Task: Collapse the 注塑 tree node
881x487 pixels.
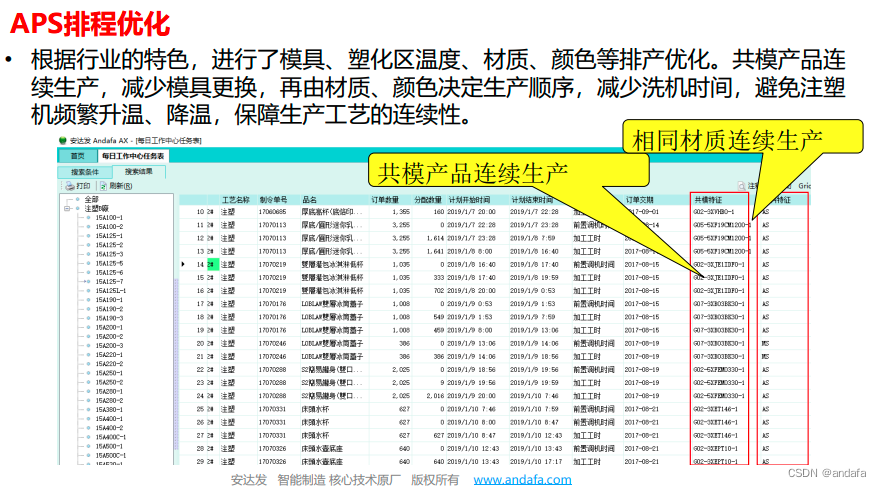Action: pos(67,208)
